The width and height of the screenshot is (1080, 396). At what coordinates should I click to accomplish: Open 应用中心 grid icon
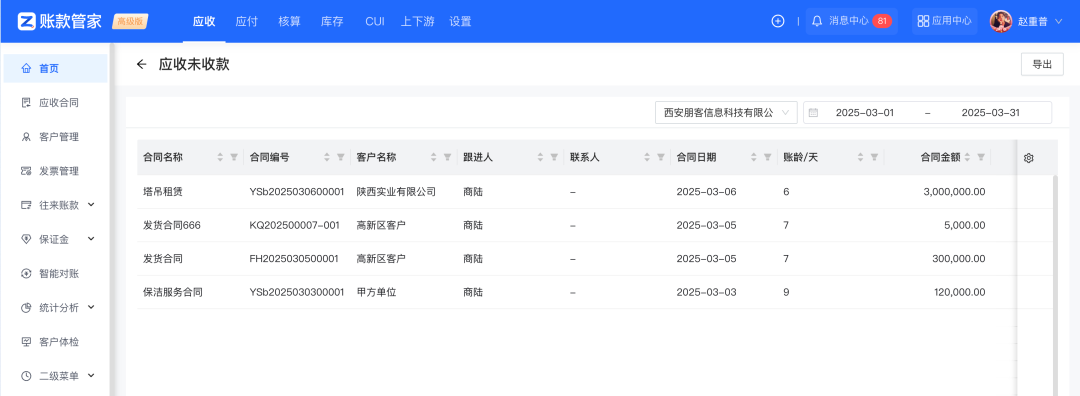[x=923, y=21]
